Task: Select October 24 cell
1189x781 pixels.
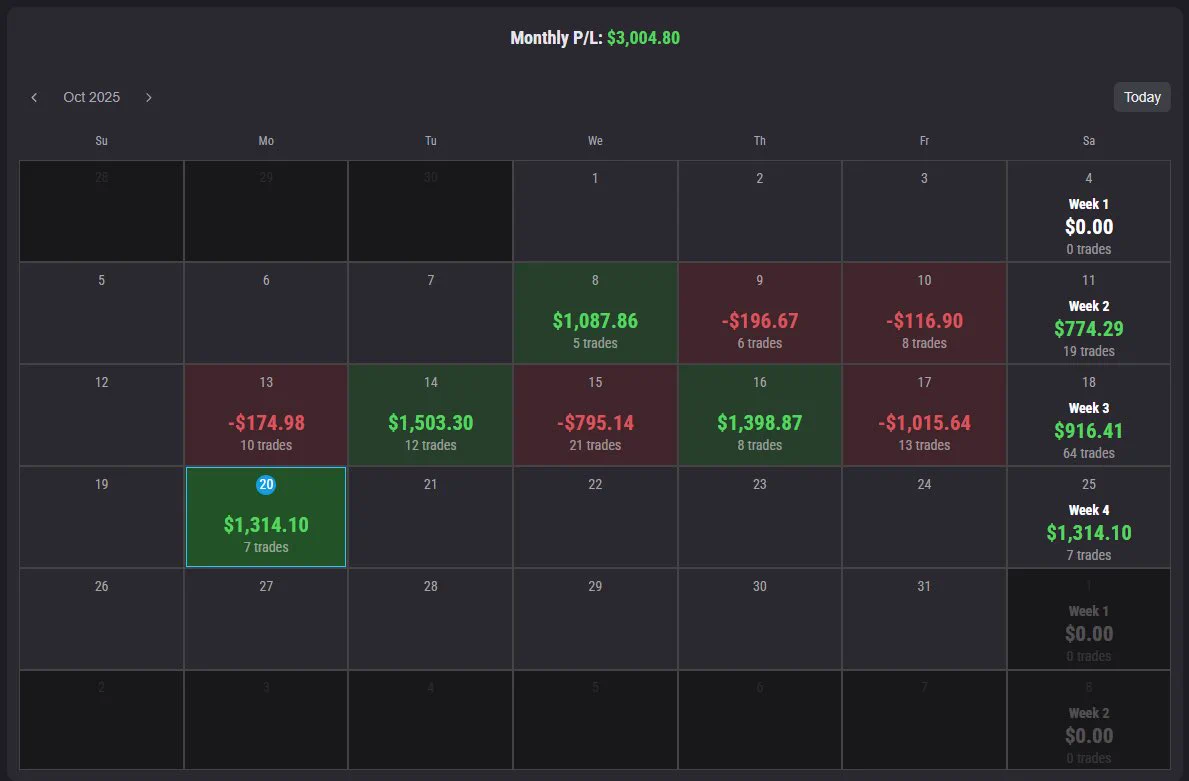Action: point(924,517)
